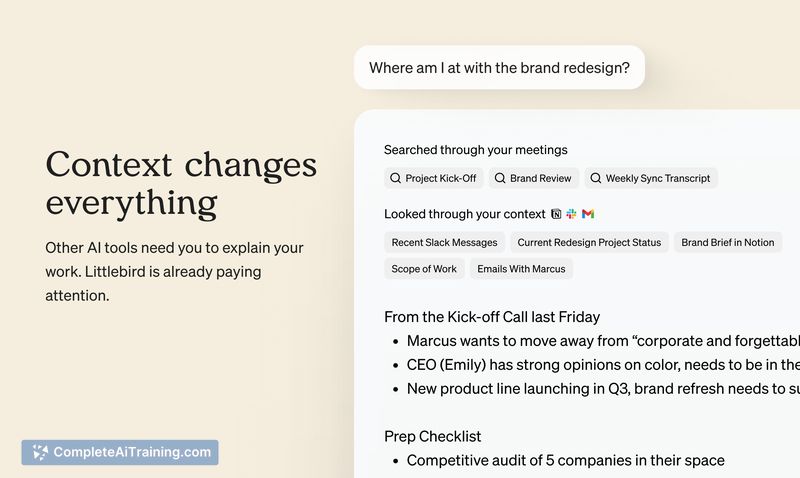Click the search icon on Project Kick-Off chip
The image size is (800, 478).
point(395,178)
